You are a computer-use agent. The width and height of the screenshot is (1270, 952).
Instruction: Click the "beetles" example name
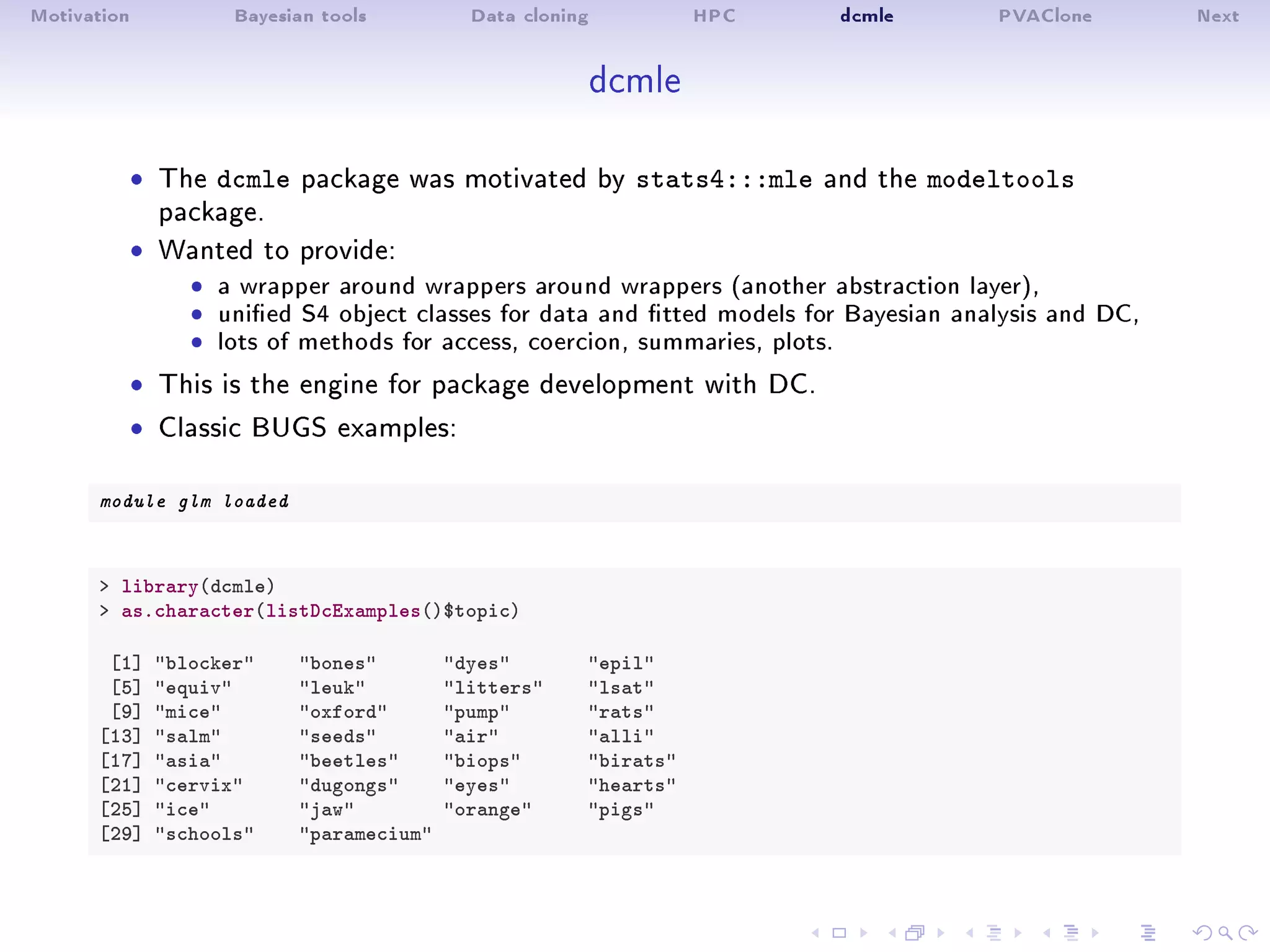[x=349, y=761]
